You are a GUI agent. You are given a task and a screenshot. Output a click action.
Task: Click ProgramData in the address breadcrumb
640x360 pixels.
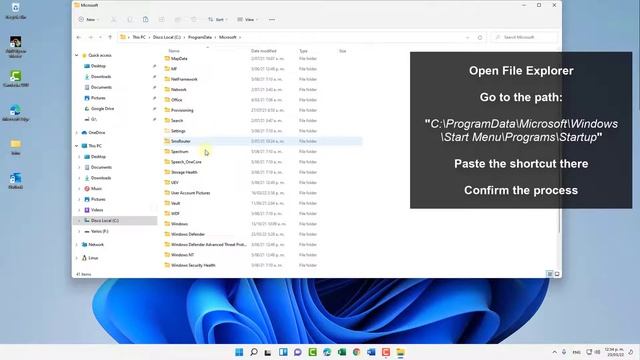coord(200,37)
